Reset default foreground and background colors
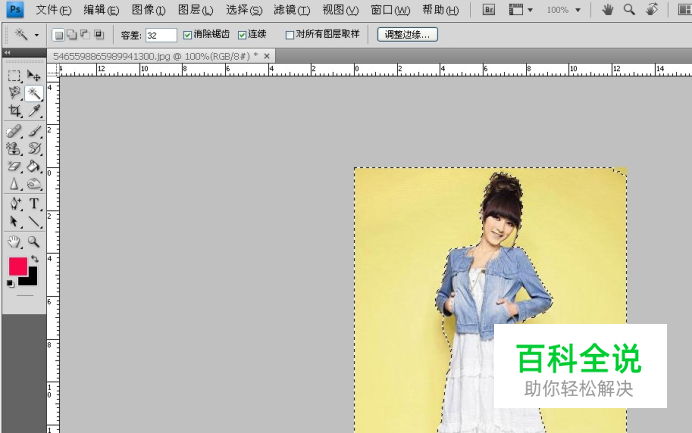 click(11, 284)
